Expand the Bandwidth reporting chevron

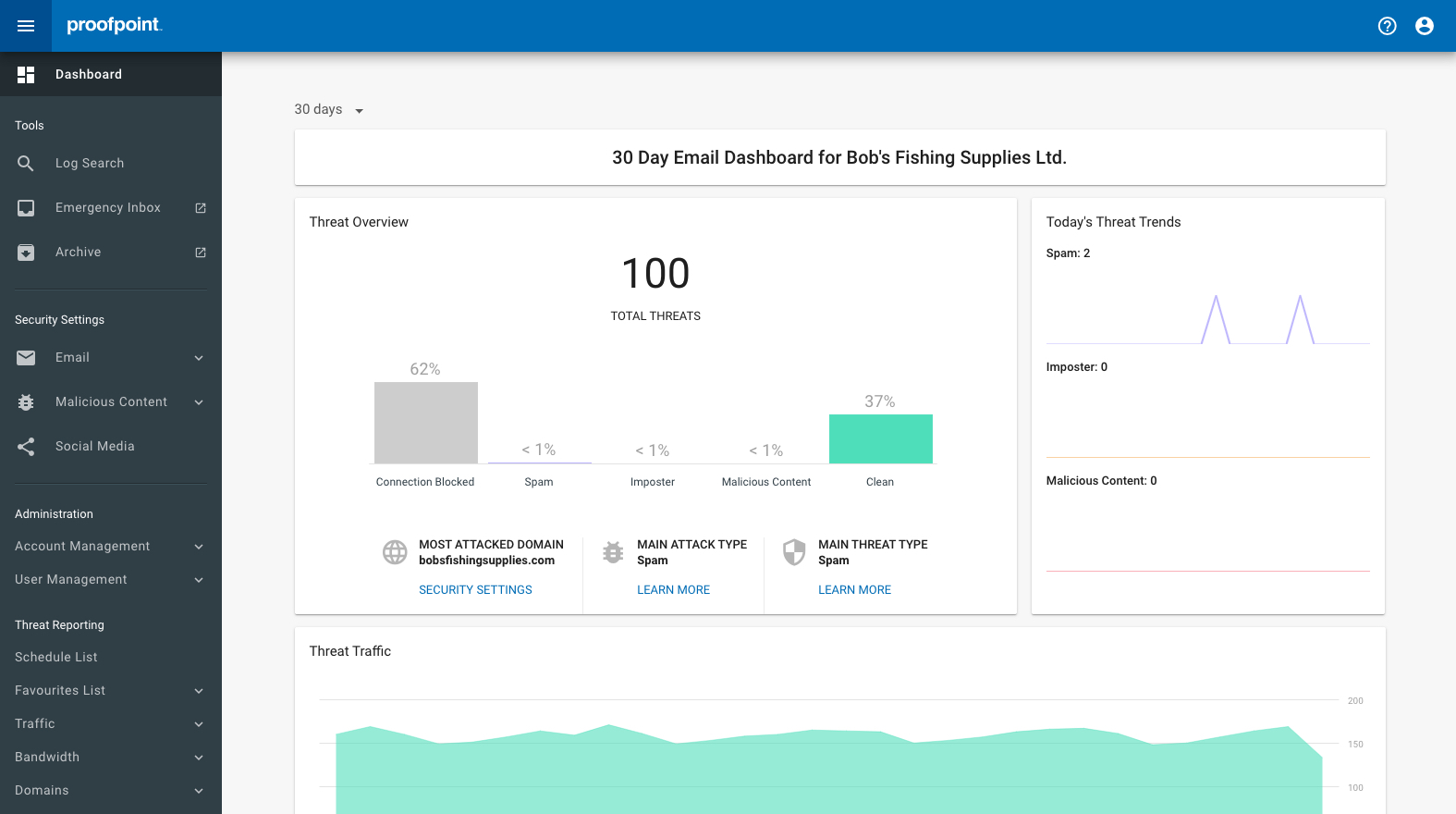coord(199,758)
